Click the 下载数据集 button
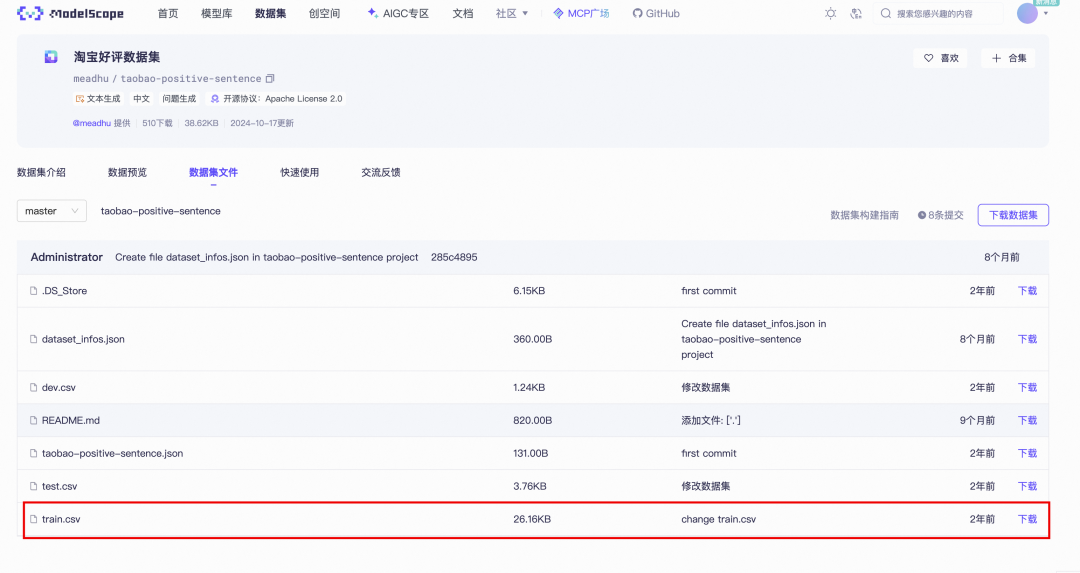The width and height of the screenshot is (1080, 573). click(1013, 214)
